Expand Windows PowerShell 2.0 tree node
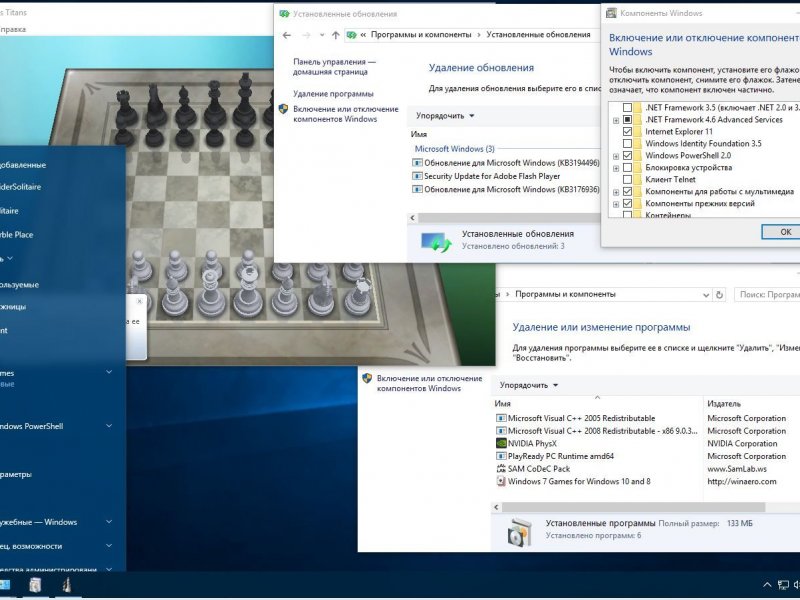The width and height of the screenshot is (800, 600). [x=616, y=157]
